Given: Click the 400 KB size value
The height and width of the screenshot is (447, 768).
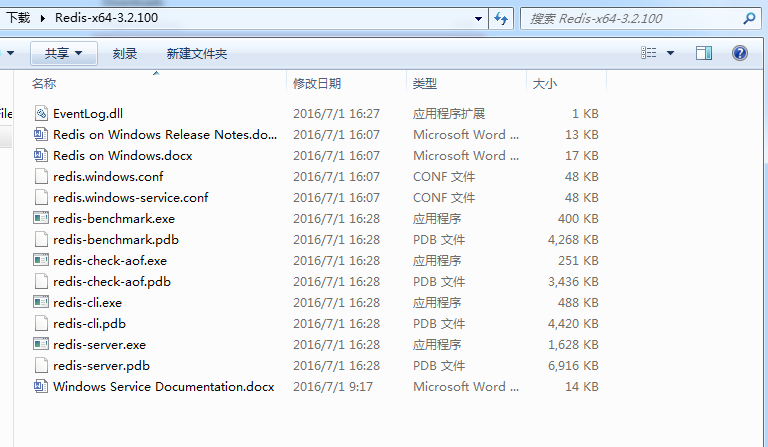Looking at the screenshot, I should pos(578,218).
